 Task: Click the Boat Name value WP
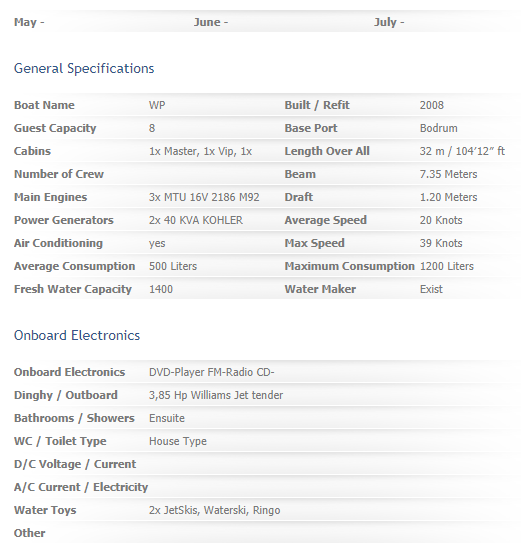click(157, 105)
